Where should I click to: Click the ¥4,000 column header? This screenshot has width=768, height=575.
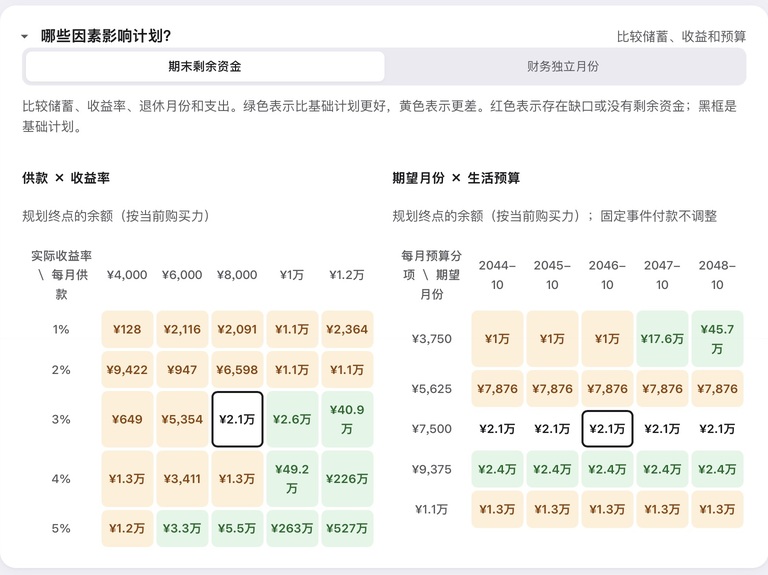(127, 275)
